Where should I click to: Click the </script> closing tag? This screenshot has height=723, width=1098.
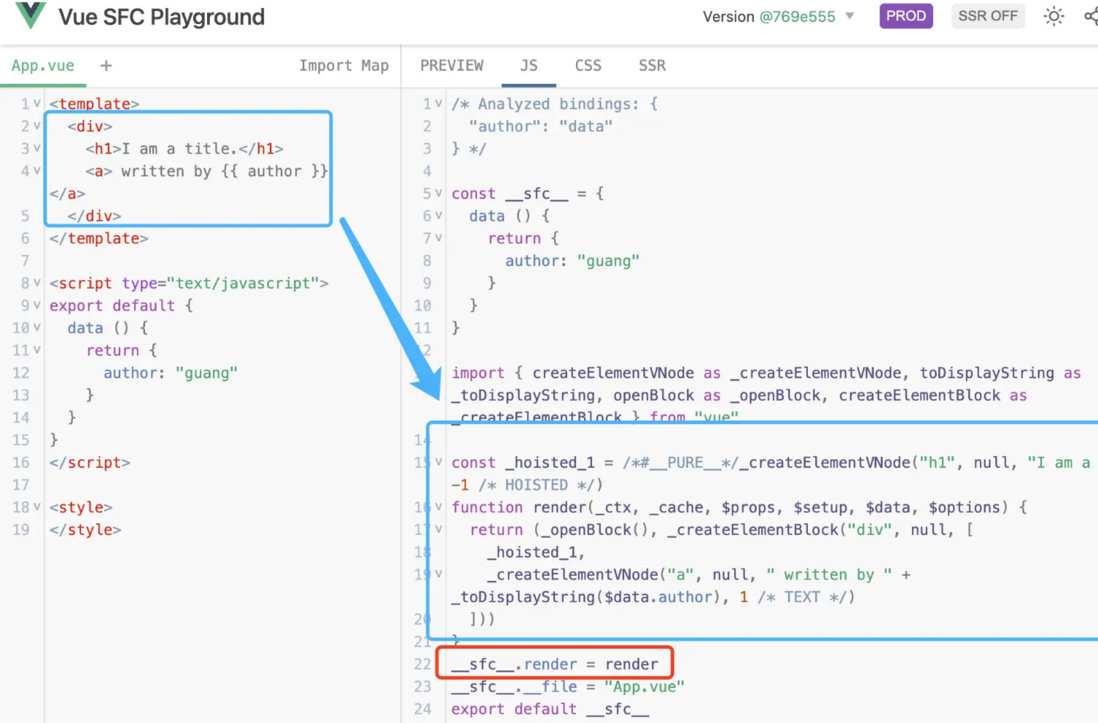tap(90, 462)
